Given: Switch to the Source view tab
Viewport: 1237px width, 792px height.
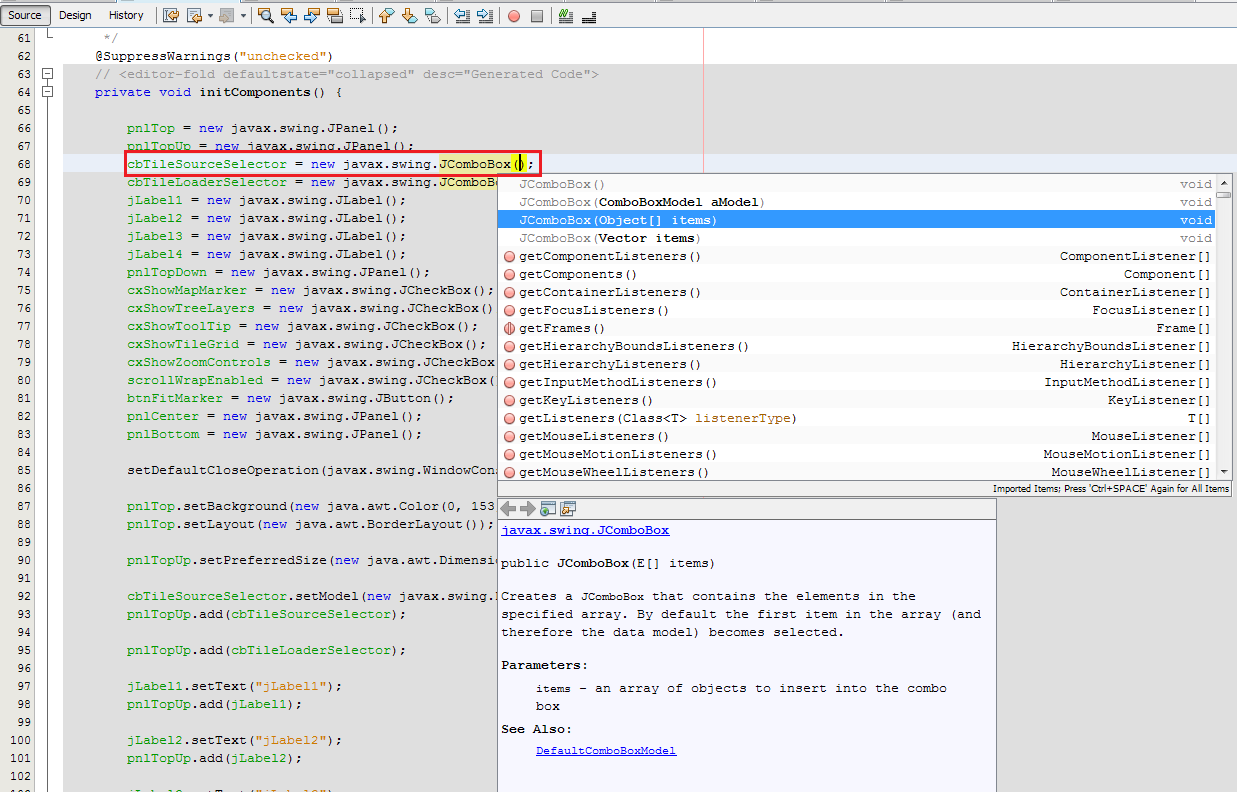Looking at the screenshot, I should tap(24, 15).
